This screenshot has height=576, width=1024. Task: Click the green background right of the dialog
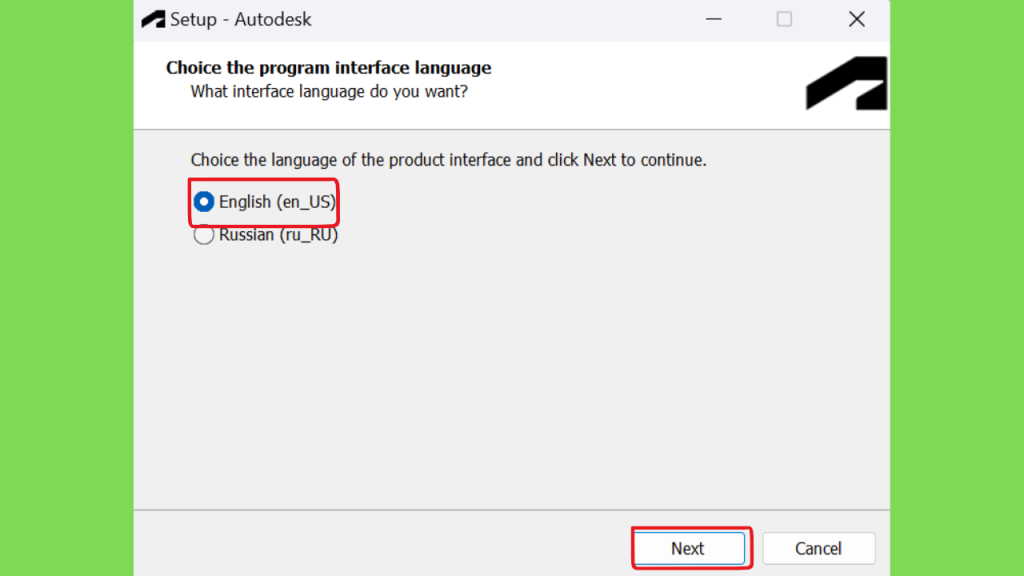pos(957,288)
